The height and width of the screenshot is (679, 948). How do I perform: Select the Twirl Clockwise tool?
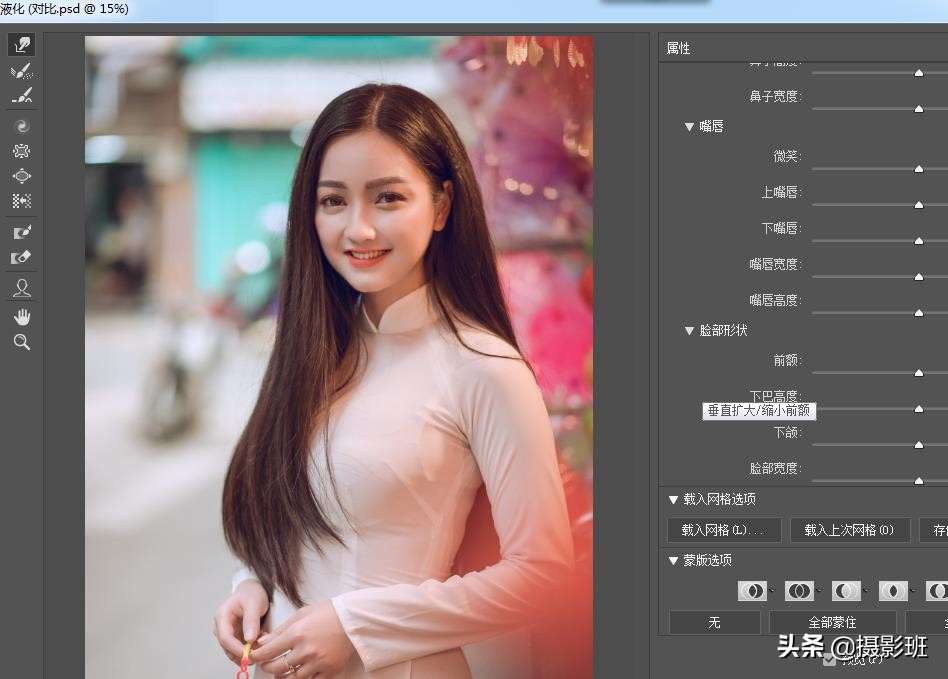point(22,126)
